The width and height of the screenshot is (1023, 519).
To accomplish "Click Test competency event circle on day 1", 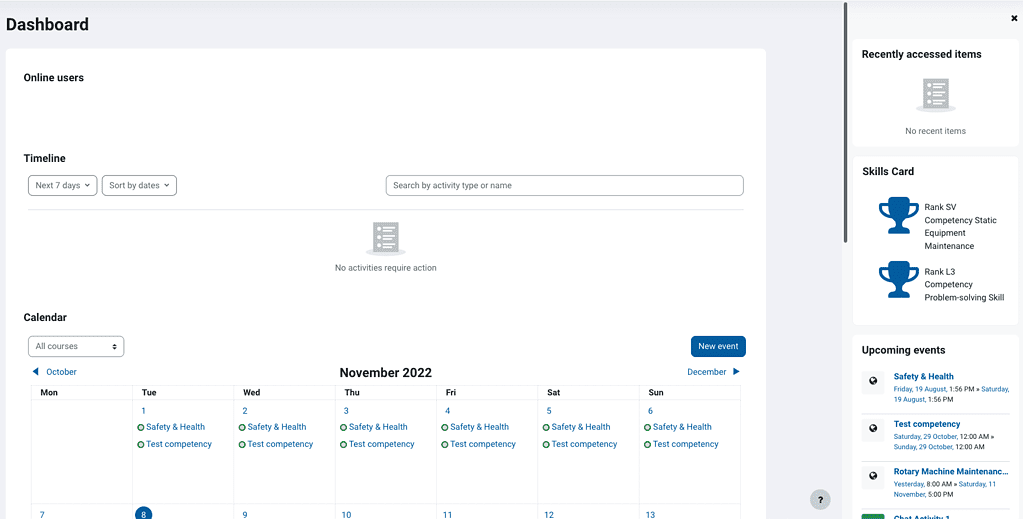I will [x=140, y=445].
